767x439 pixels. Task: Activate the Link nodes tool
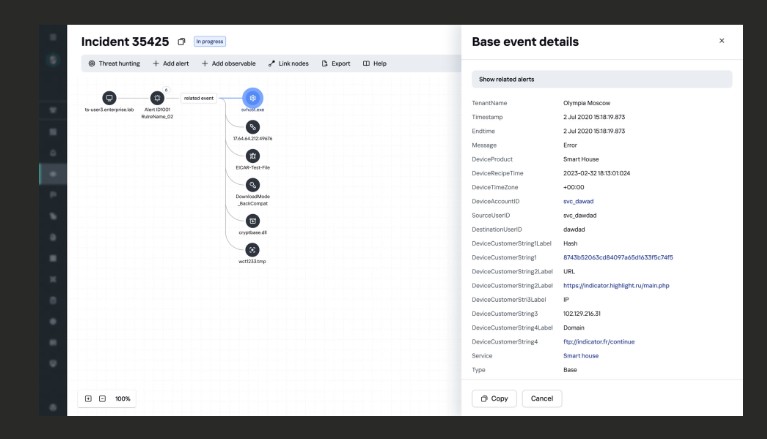[289, 63]
